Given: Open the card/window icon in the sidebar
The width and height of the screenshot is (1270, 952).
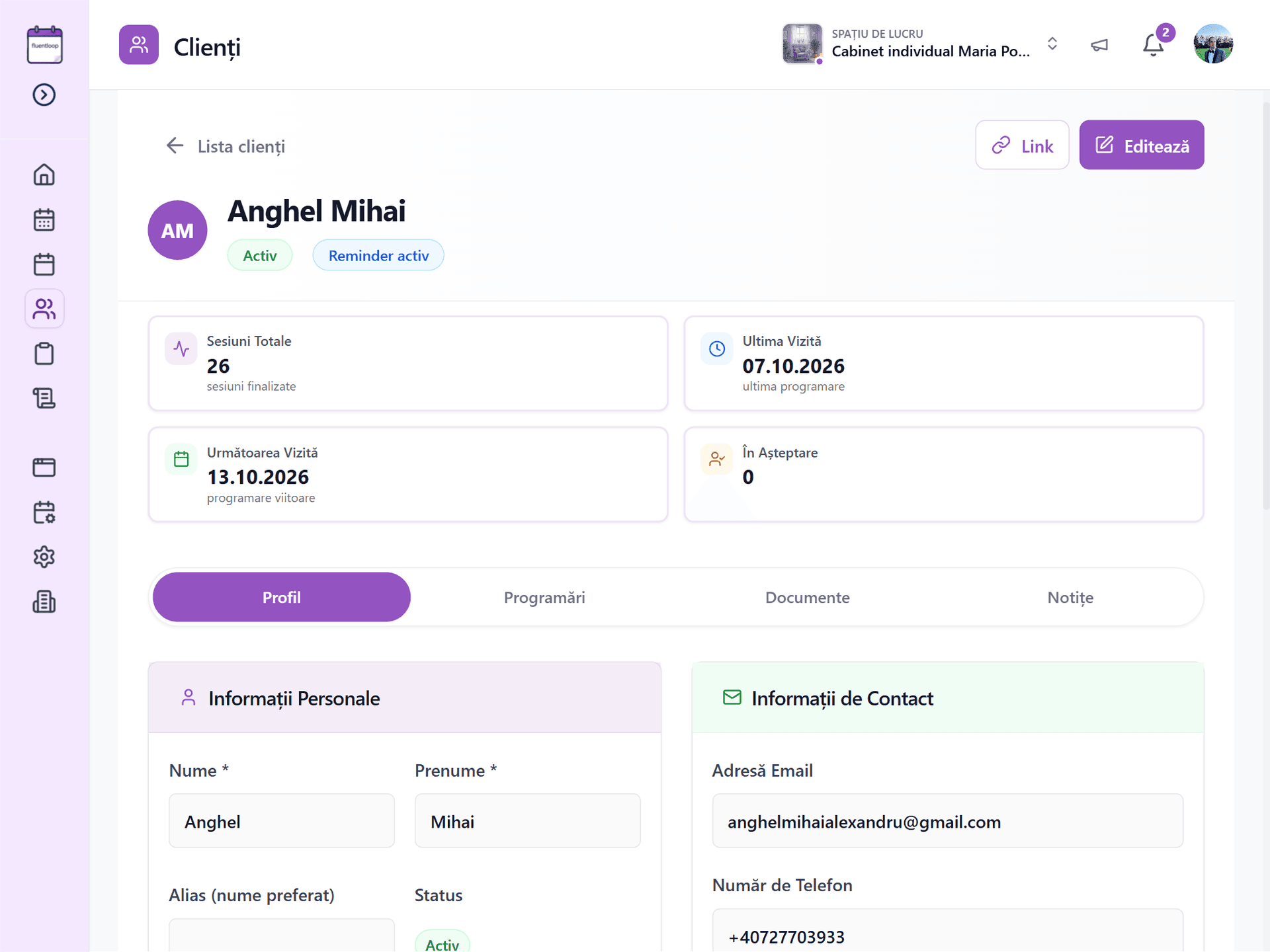Looking at the screenshot, I should (x=44, y=467).
